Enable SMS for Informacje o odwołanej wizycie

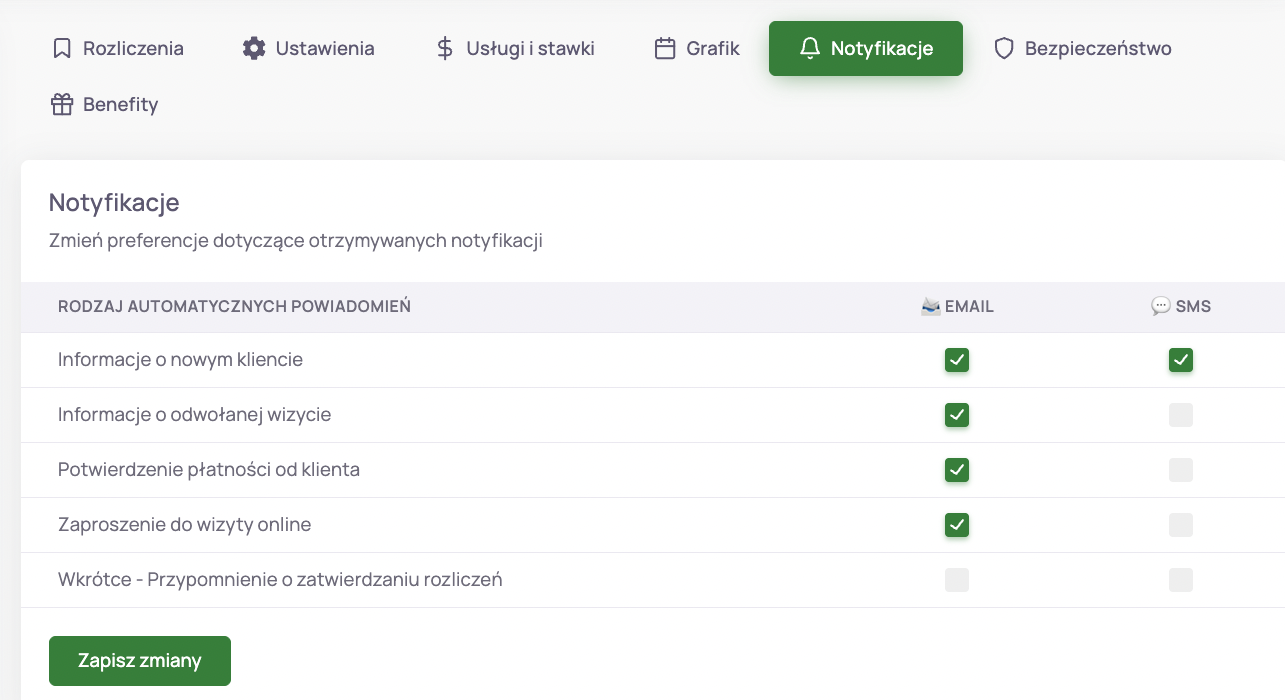tap(1181, 415)
